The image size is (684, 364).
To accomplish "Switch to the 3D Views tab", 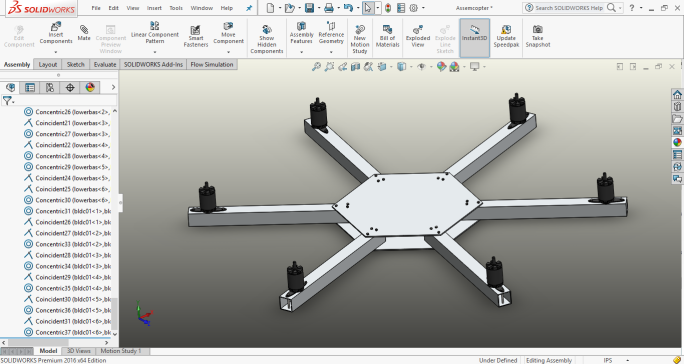I will 79,351.
